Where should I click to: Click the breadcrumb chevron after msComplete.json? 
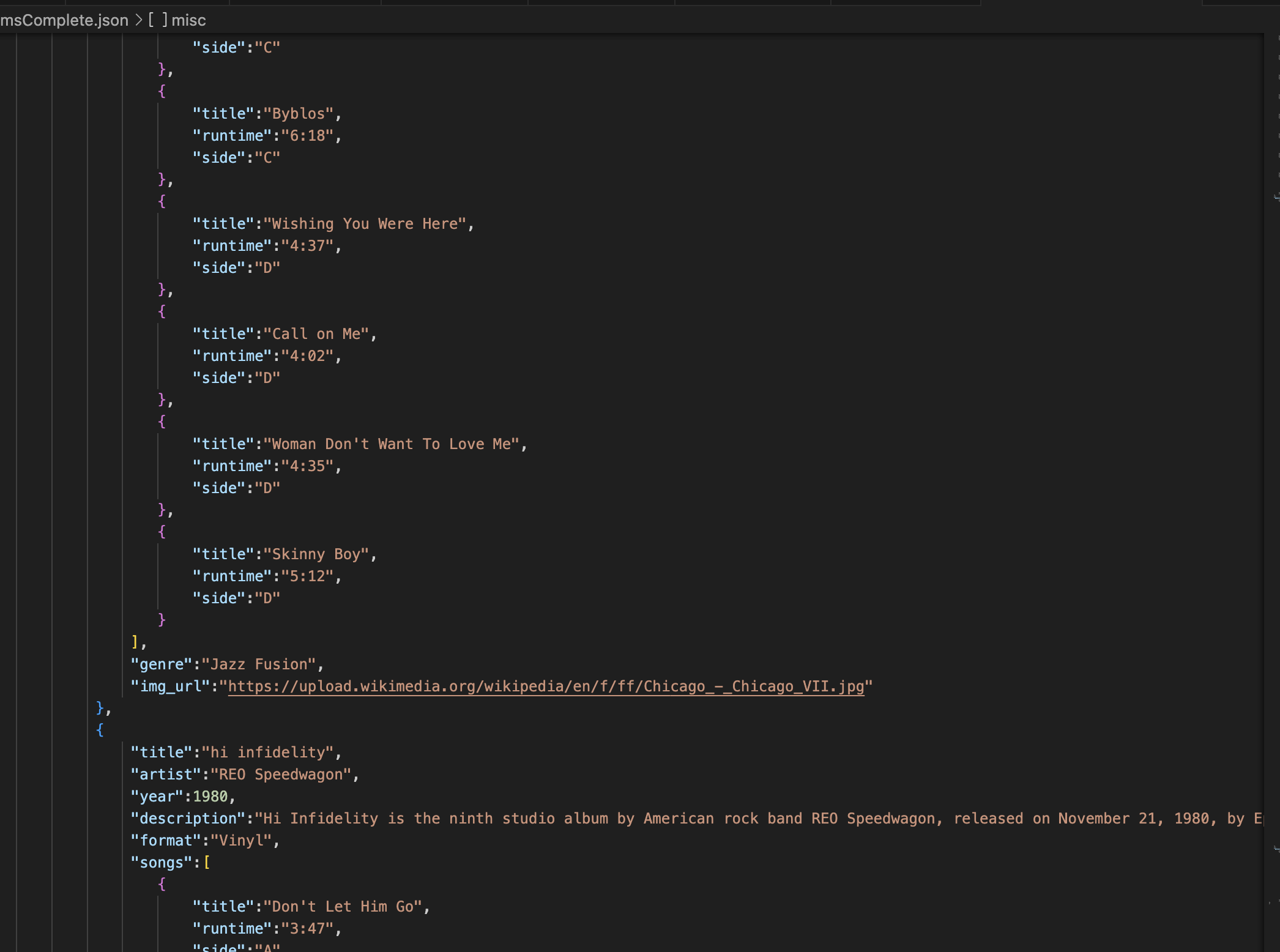pyautogui.click(x=138, y=20)
